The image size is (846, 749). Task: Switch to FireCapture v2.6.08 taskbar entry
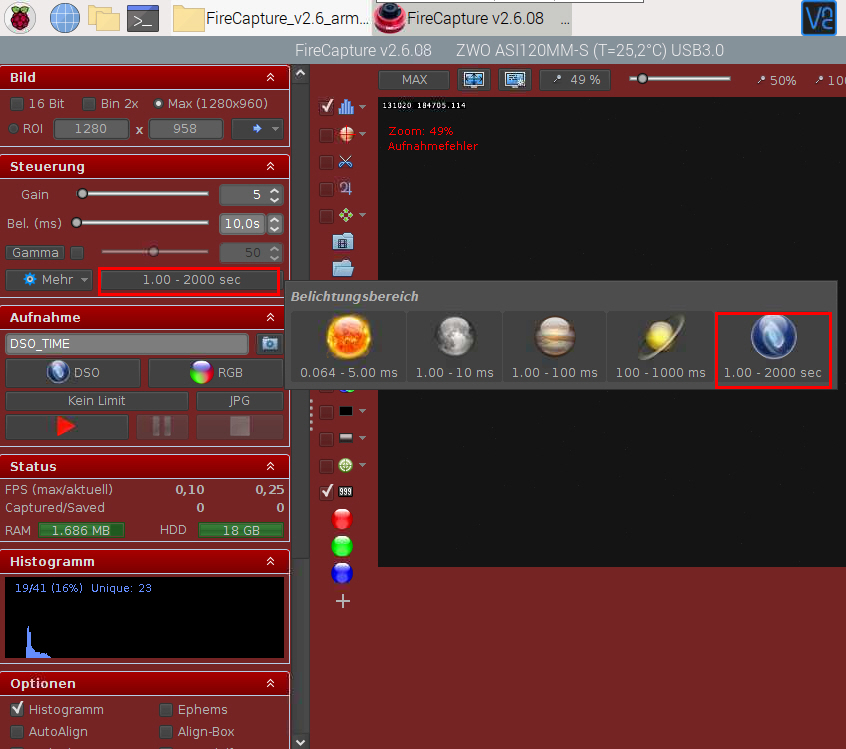(472, 18)
